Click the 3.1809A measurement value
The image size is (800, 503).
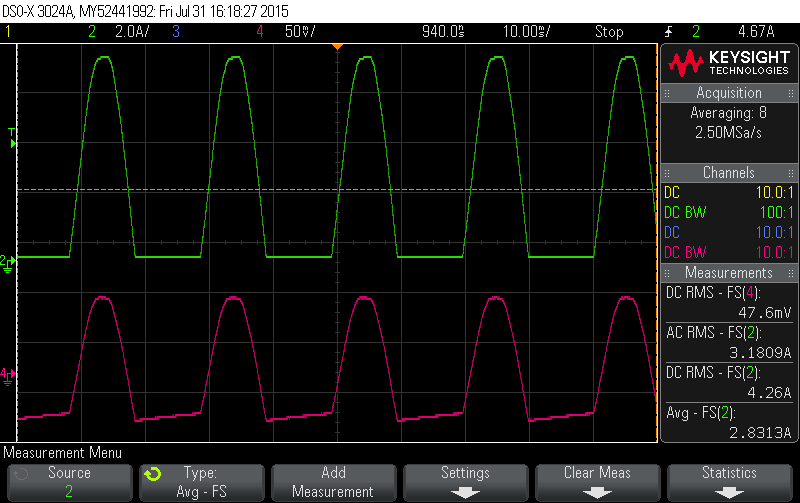pyautogui.click(x=760, y=353)
